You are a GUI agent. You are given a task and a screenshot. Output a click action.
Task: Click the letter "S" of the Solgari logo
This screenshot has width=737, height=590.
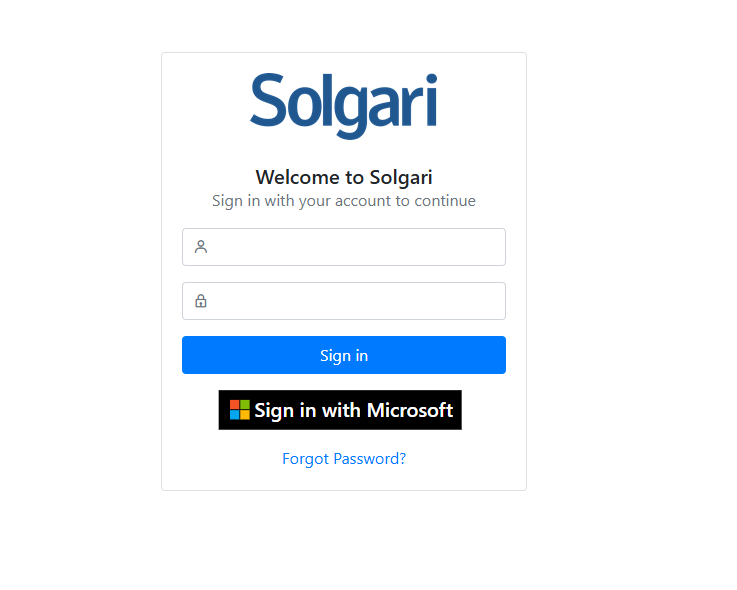(x=268, y=102)
